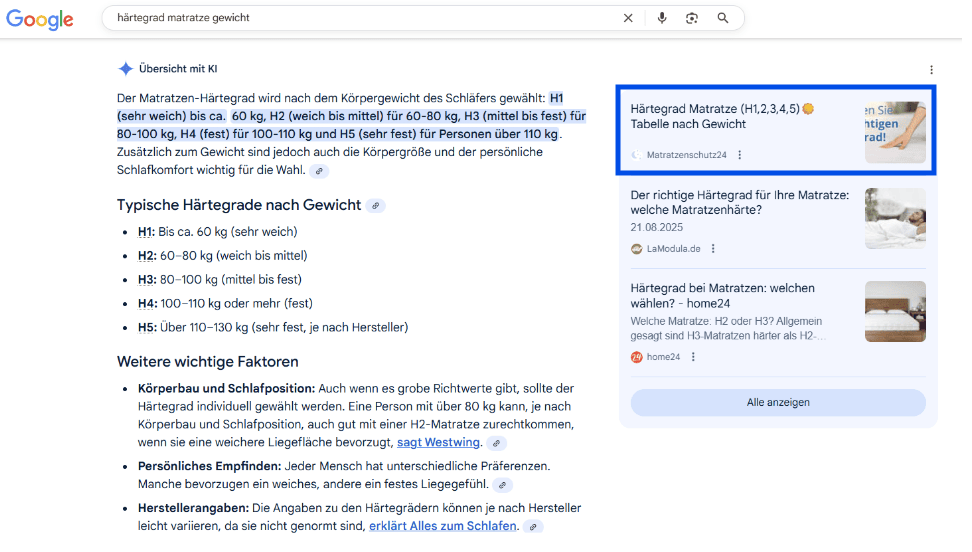Image resolution: width=972 pixels, height=552 pixels.
Task: Click link icon after Persönliches Empfinden paragraph
Action: pyautogui.click(x=503, y=485)
